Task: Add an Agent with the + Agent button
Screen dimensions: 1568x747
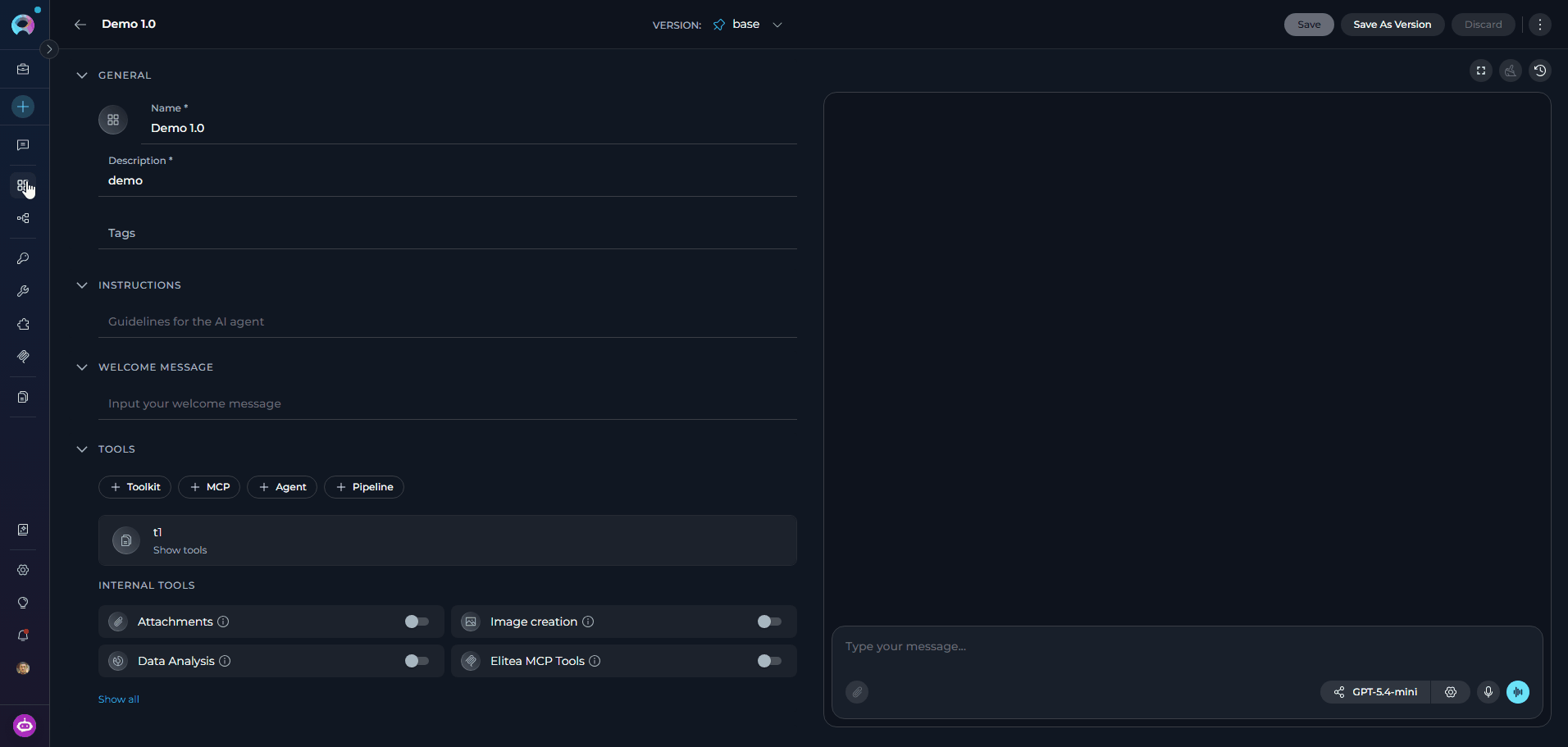Action: (282, 487)
